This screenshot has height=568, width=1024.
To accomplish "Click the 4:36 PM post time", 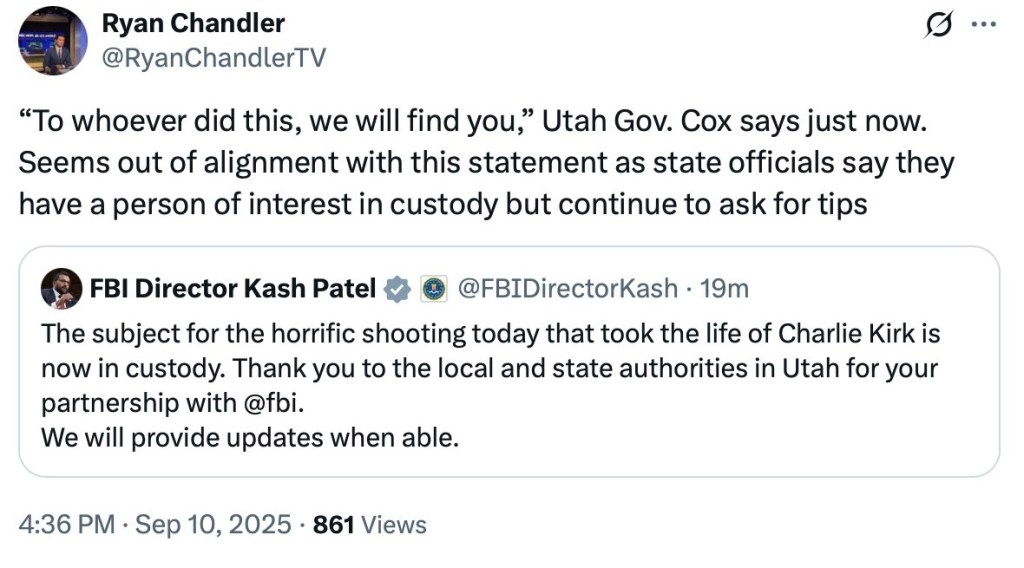I will [x=66, y=524].
